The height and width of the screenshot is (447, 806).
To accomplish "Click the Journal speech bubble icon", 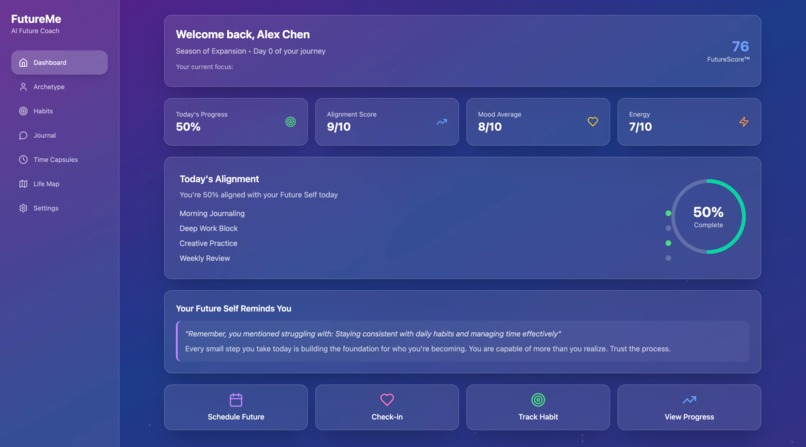I will pyautogui.click(x=23, y=136).
